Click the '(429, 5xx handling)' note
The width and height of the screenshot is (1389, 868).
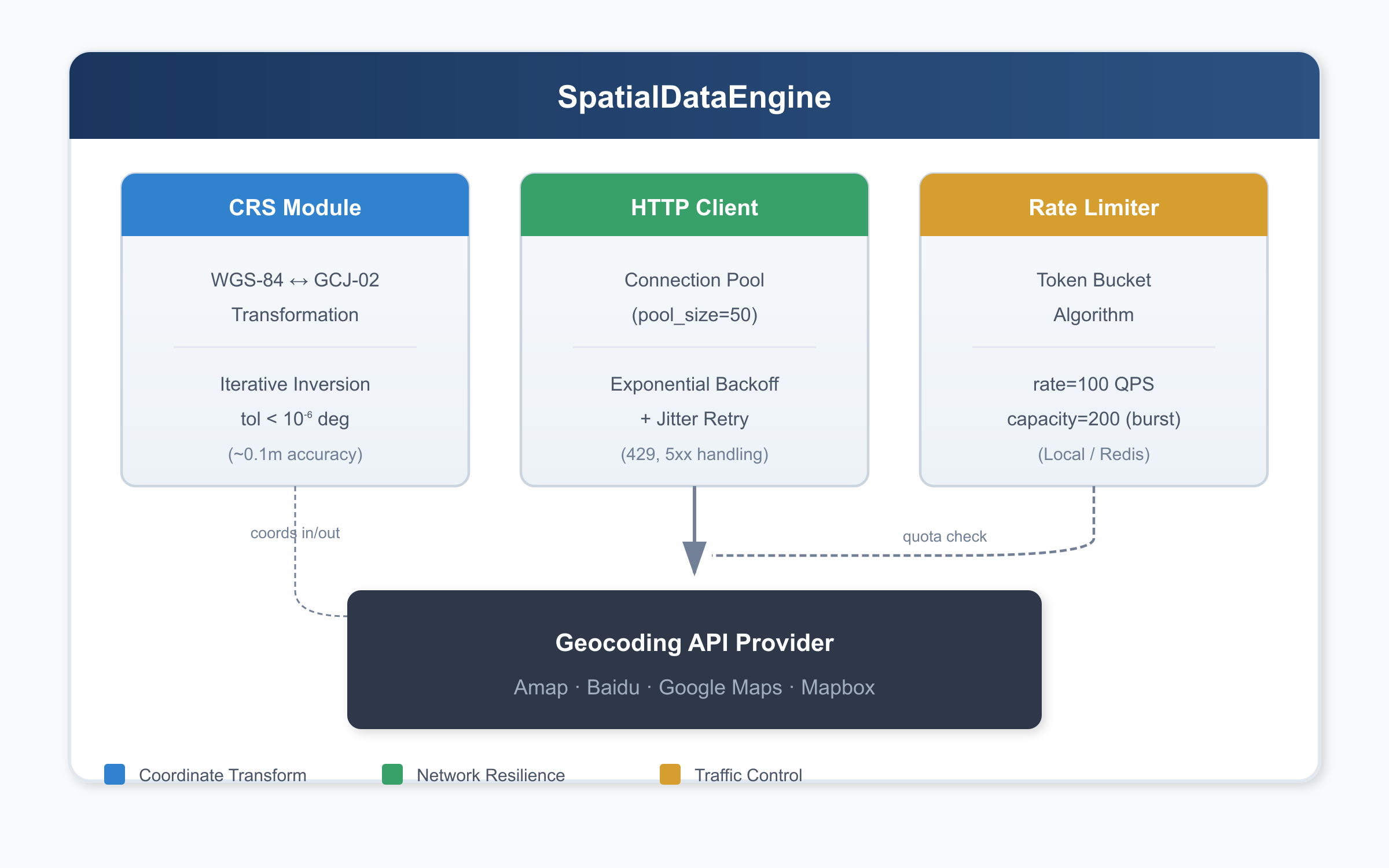click(x=694, y=454)
